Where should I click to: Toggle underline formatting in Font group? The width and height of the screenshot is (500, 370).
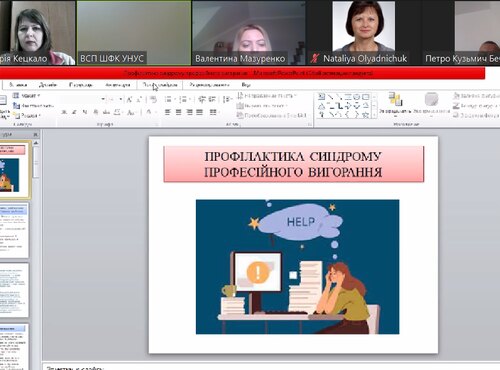[85, 112]
